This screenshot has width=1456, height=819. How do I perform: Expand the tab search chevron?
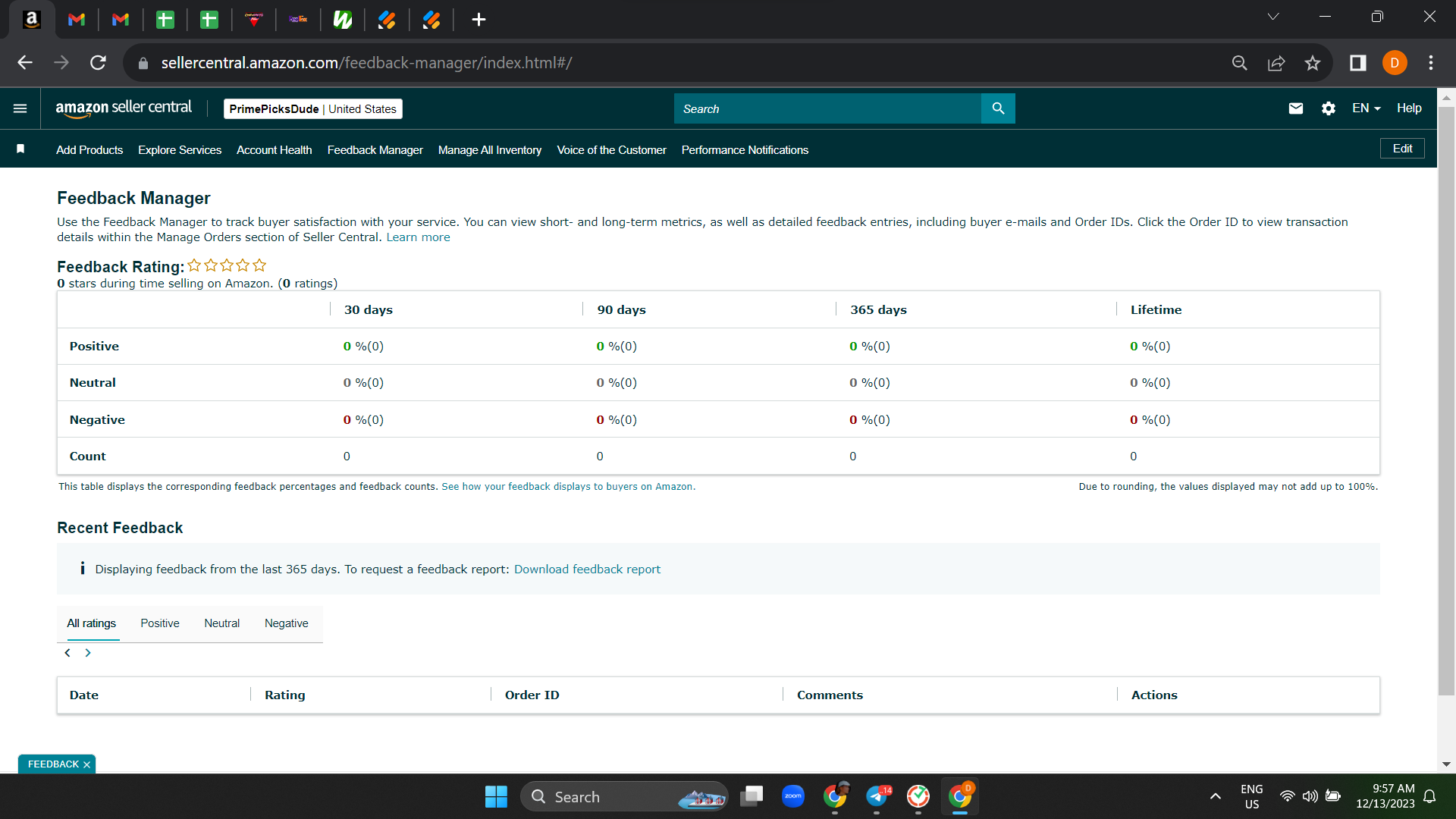1273,17
